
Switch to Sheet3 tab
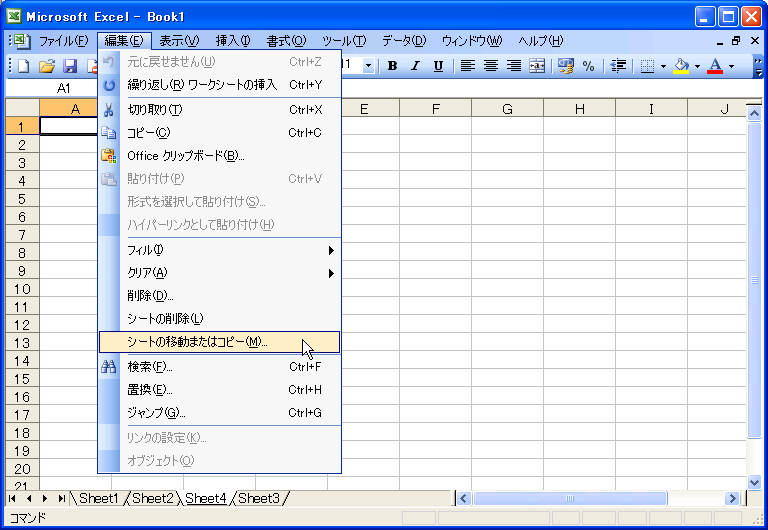click(259, 499)
